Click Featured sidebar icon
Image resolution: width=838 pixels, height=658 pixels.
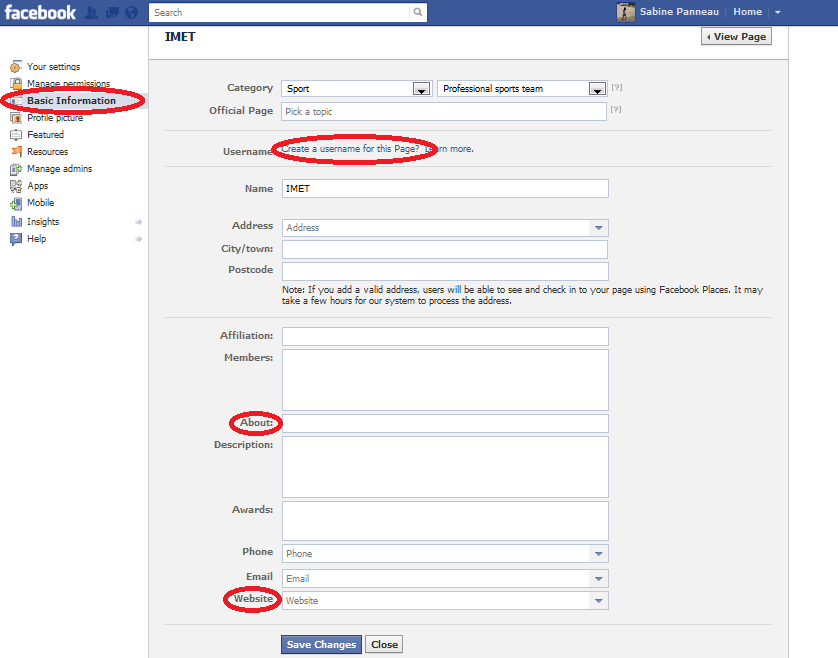coord(16,135)
